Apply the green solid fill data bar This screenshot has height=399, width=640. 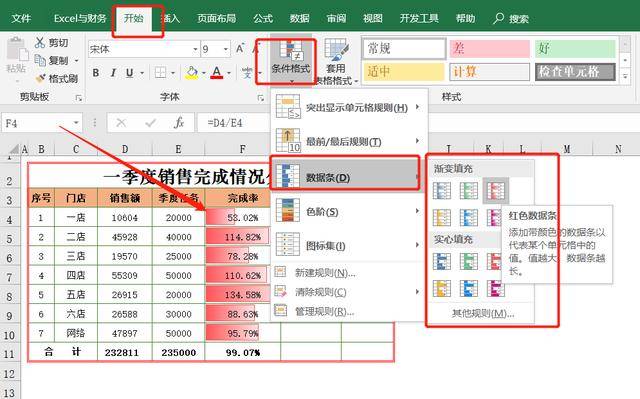(x=468, y=262)
